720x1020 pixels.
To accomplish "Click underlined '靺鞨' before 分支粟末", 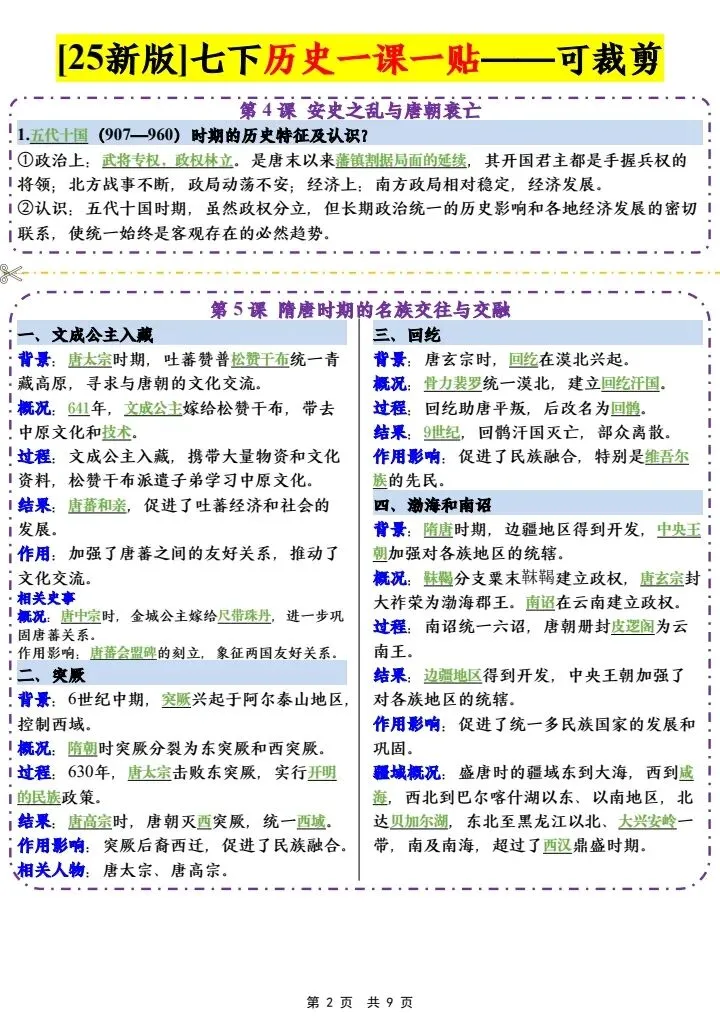I will coord(438,578).
